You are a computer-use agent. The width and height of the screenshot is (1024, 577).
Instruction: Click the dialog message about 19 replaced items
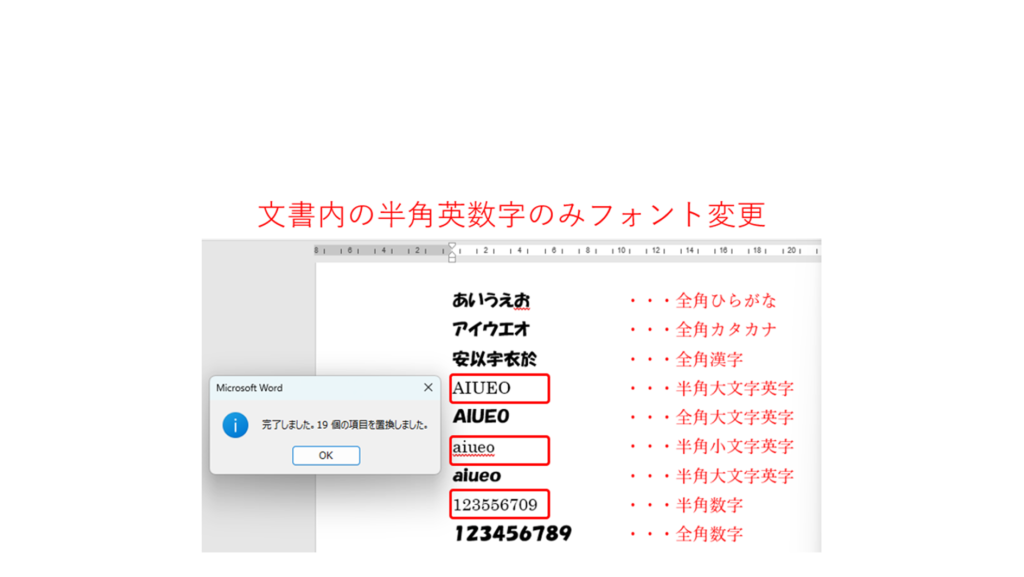(345, 425)
